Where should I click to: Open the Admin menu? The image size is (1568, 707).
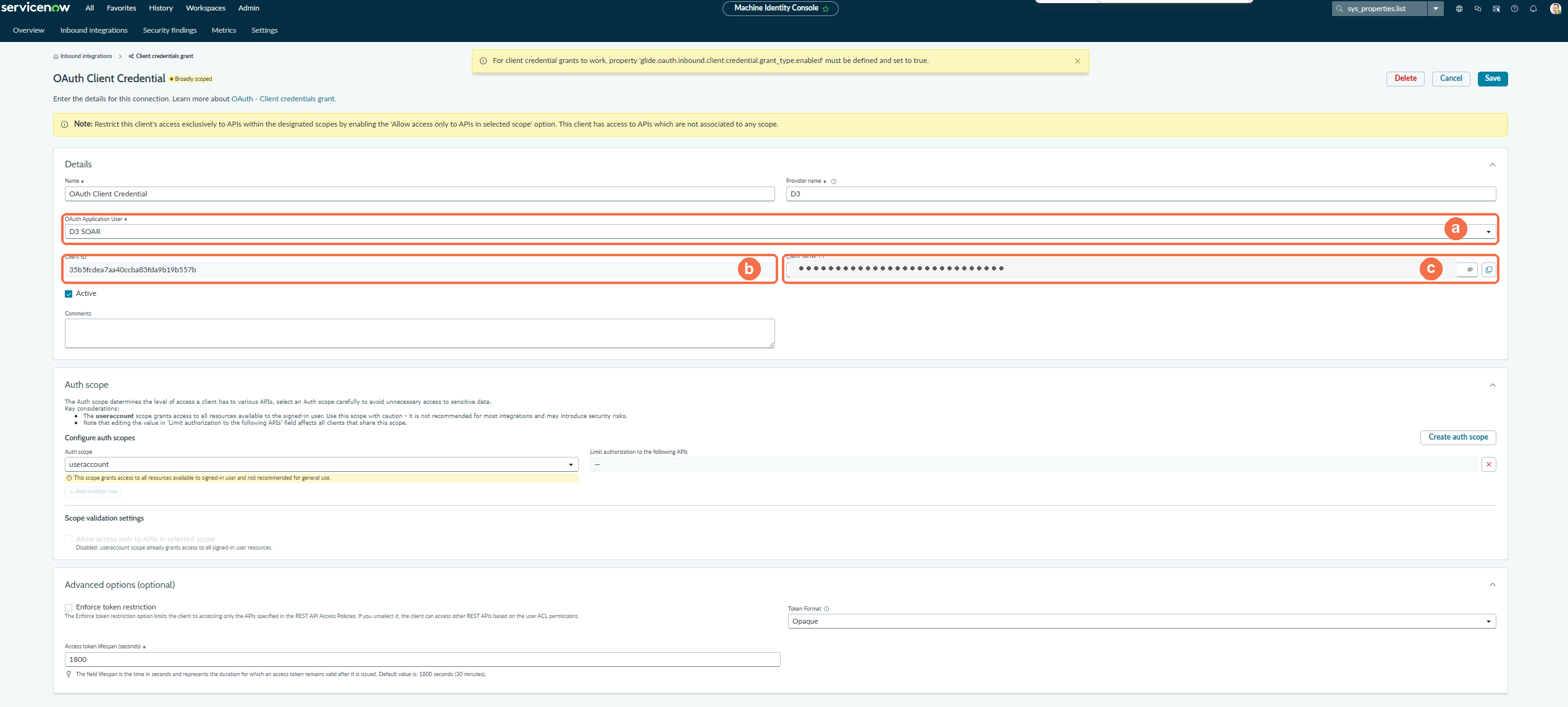pos(249,8)
